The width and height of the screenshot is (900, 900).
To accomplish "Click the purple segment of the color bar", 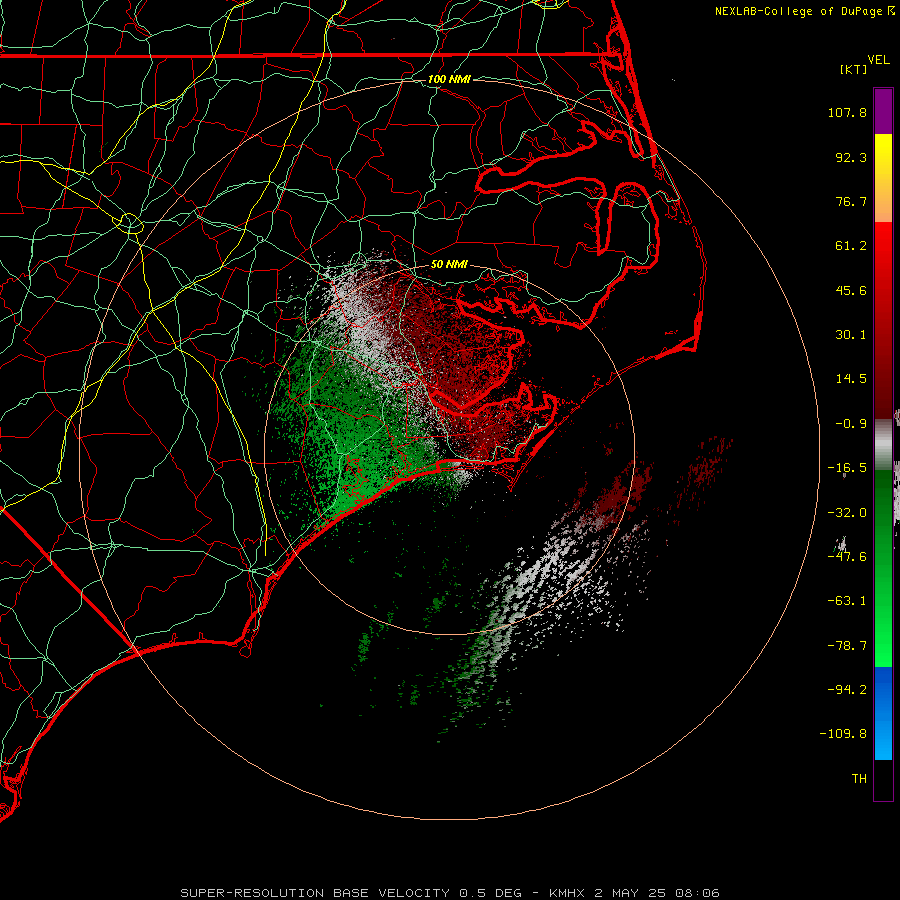I will click(x=883, y=111).
